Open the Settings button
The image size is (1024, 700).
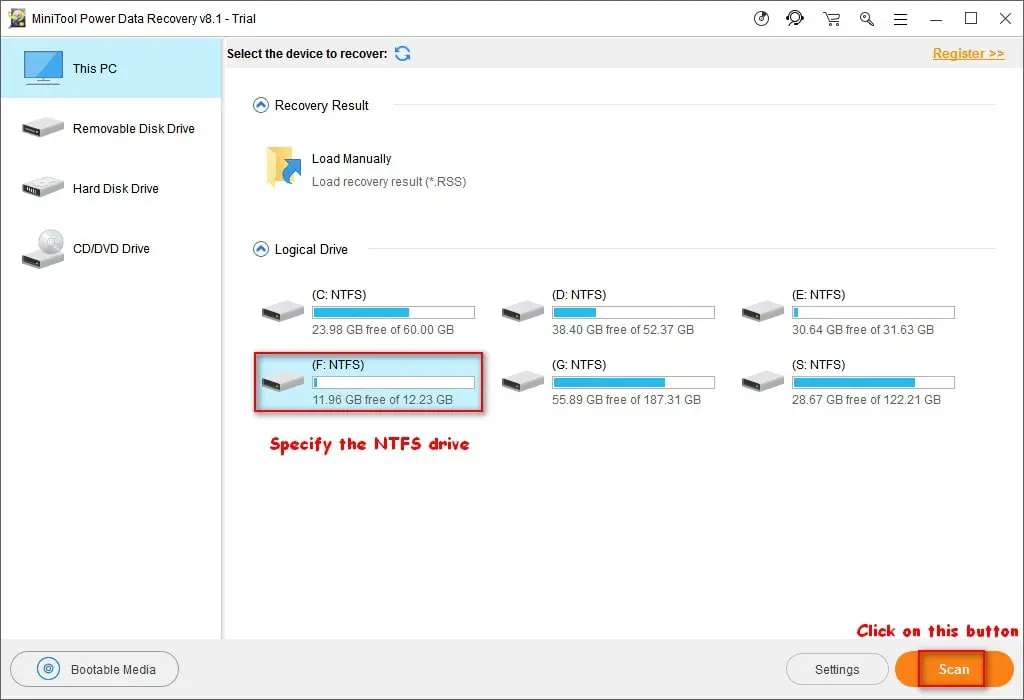[x=837, y=669]
